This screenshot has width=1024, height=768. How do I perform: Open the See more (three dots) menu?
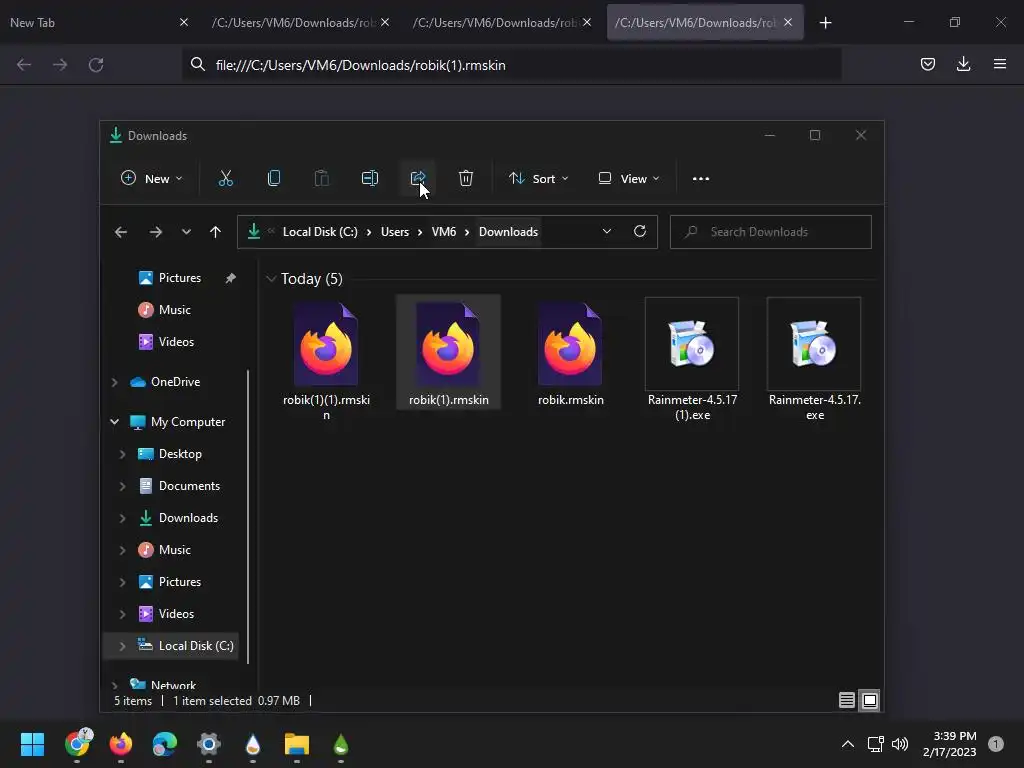pyautogui.click(x=701, y=178)
